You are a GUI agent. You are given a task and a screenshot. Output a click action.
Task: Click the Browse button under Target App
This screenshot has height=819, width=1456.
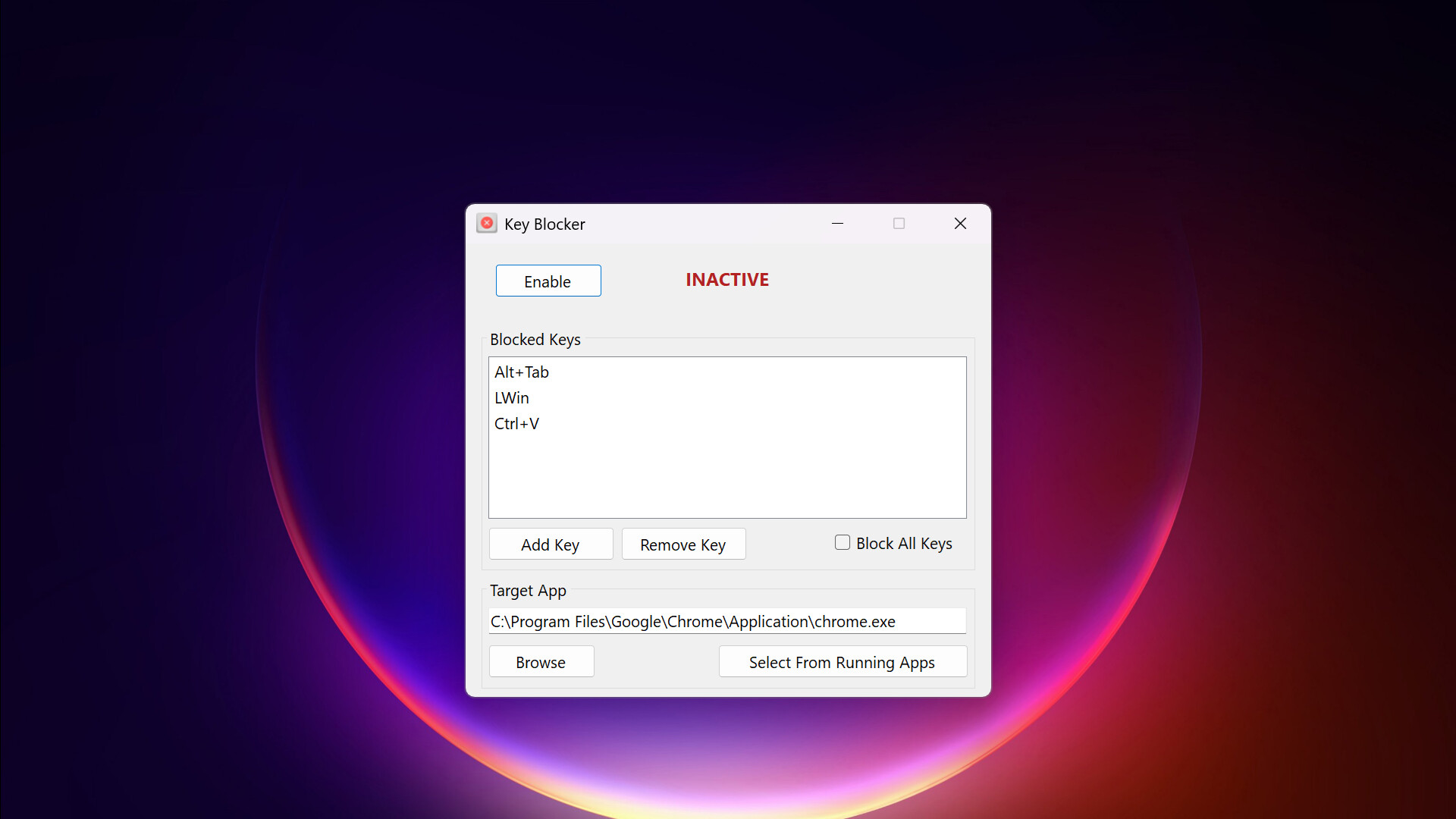pyautogui.click(x=541, y=661)
